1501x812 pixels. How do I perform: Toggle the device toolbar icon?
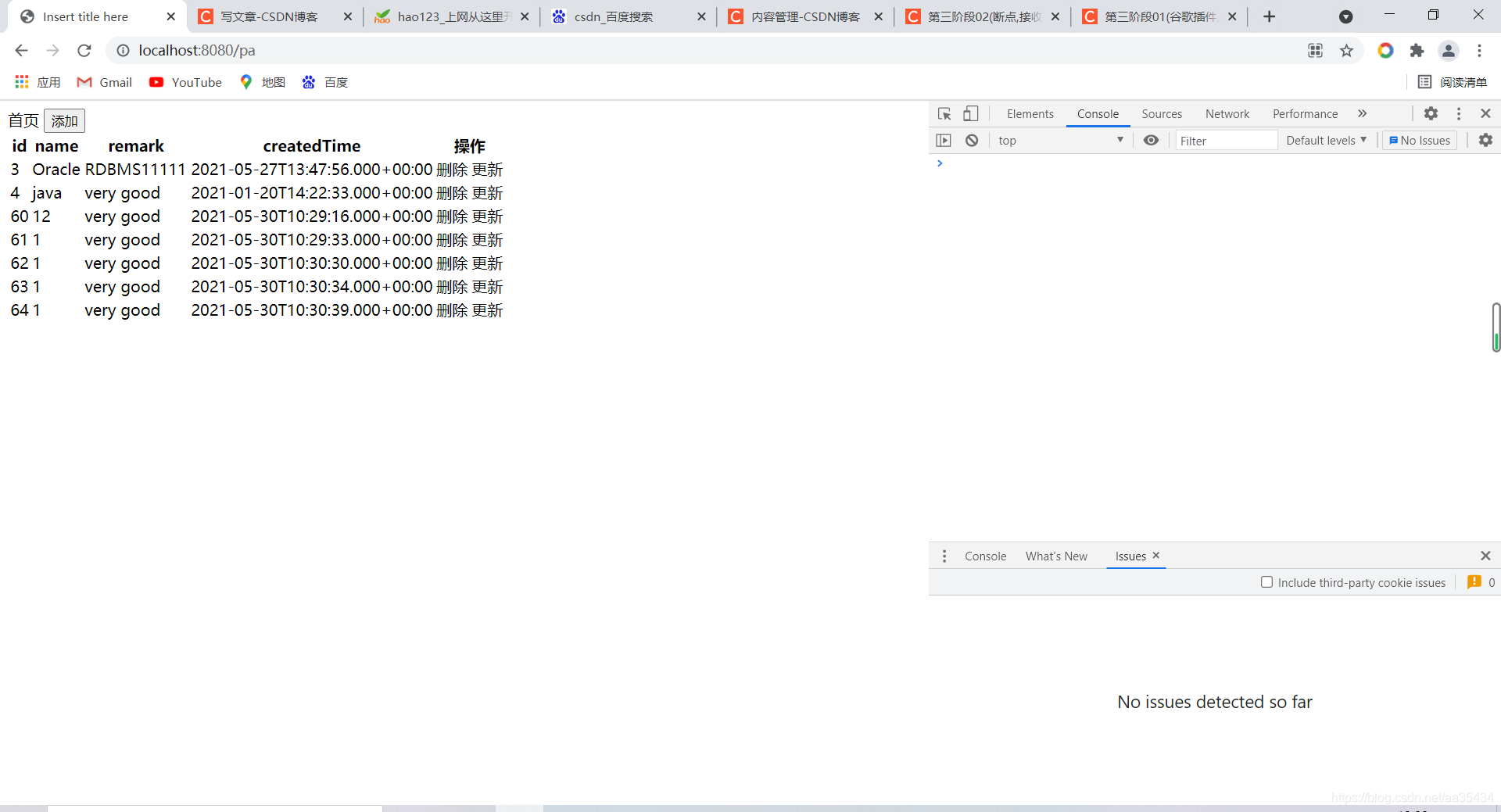click(x=970, y=114)
